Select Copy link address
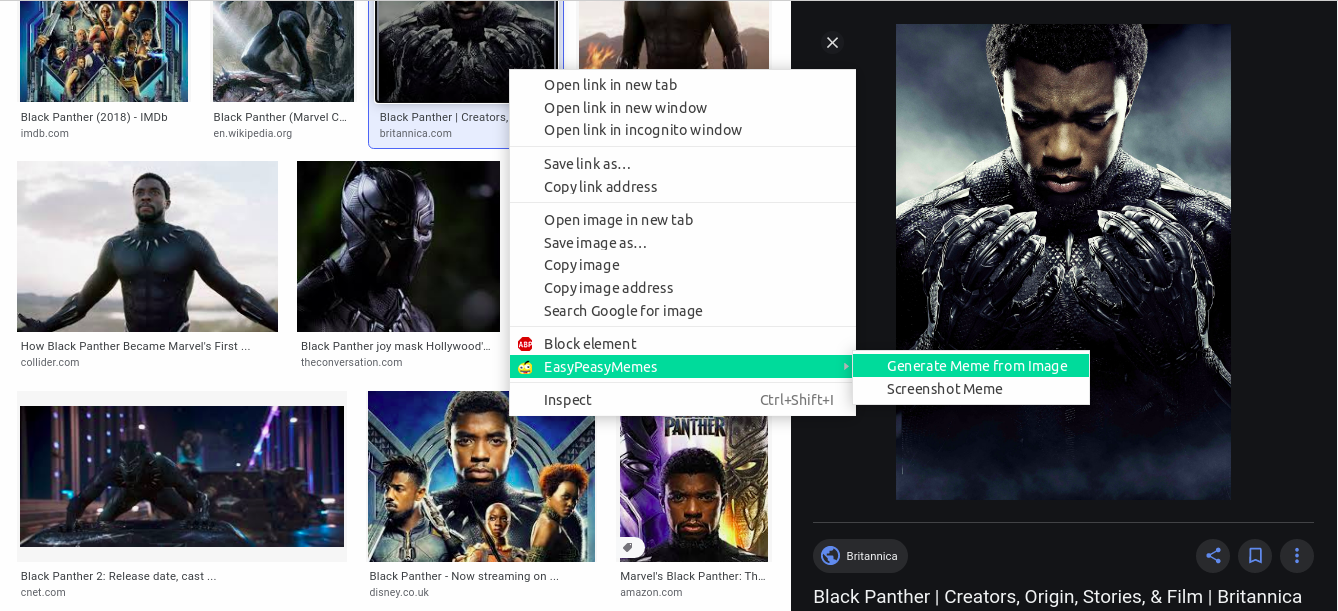The height and width of the screenshot is (611, 1338). point(683,187)
